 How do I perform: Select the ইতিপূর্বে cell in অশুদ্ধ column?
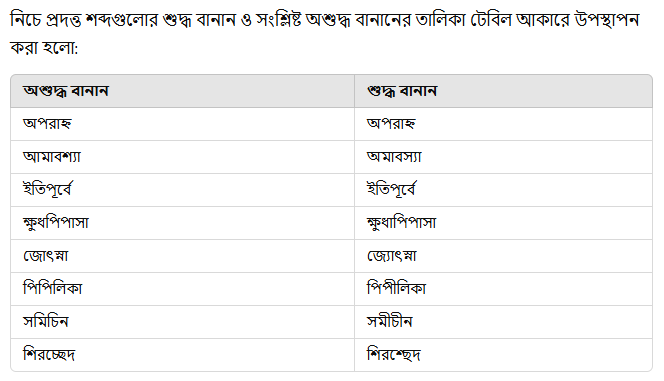(x=183, y=190)
